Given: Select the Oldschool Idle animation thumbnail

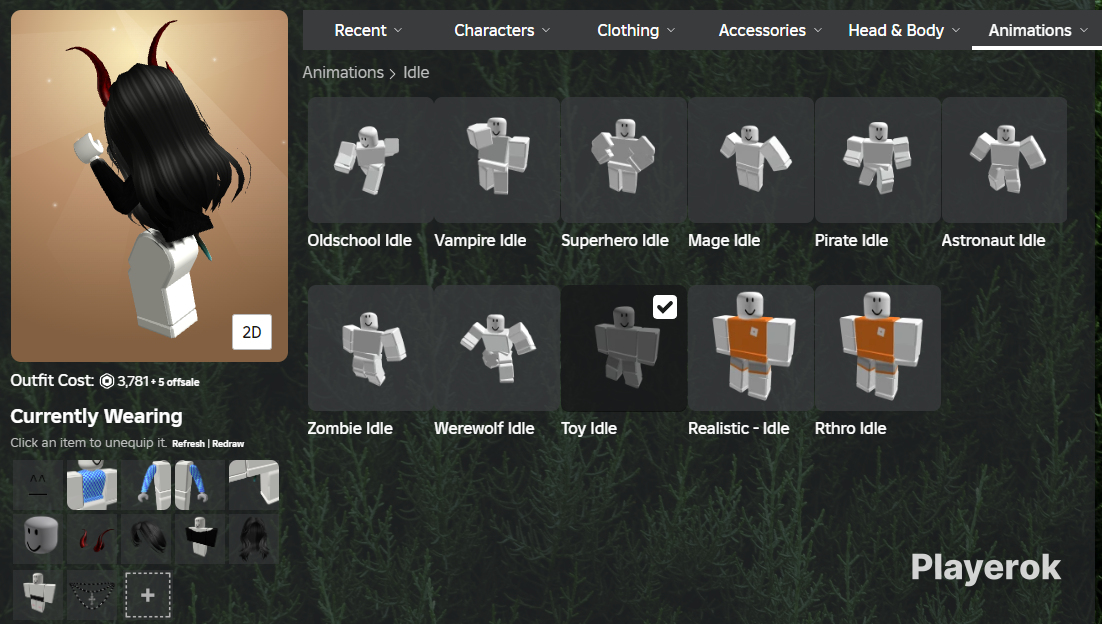Looking at the screenshot, I should [370, 160].
